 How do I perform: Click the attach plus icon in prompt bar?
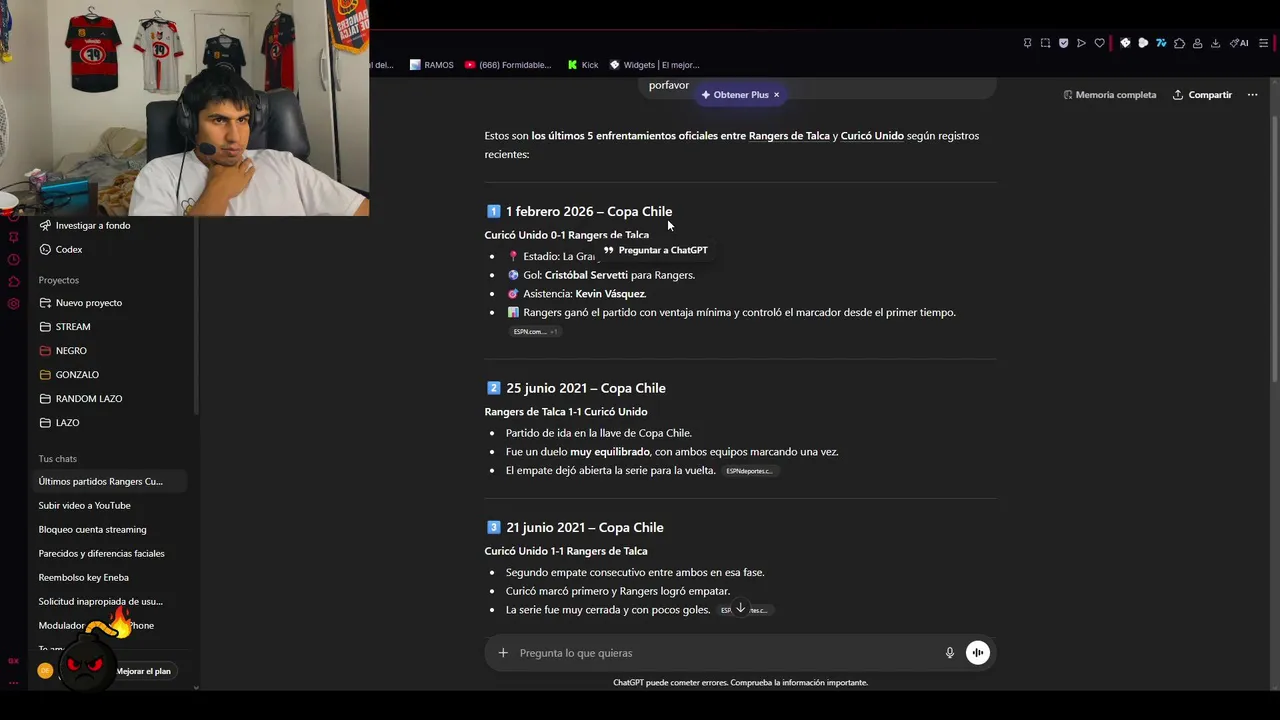[x=503, y=653]
